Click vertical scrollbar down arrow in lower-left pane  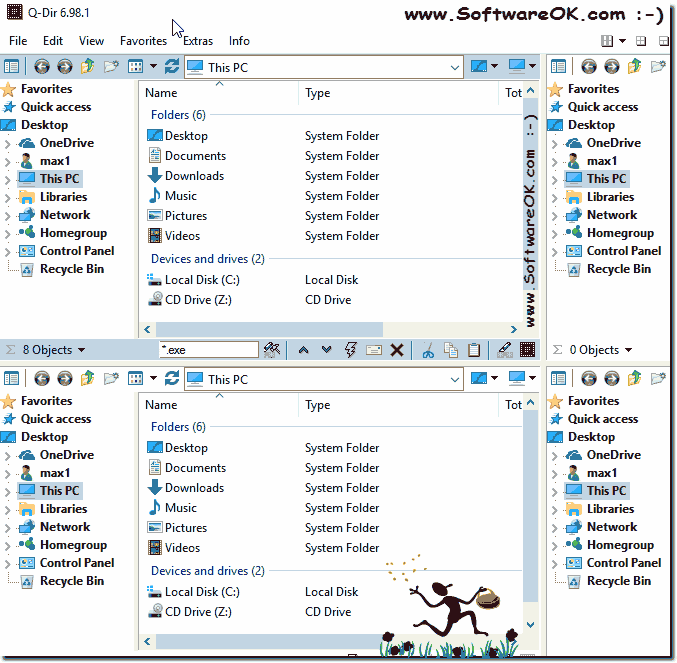pos(531,625)
